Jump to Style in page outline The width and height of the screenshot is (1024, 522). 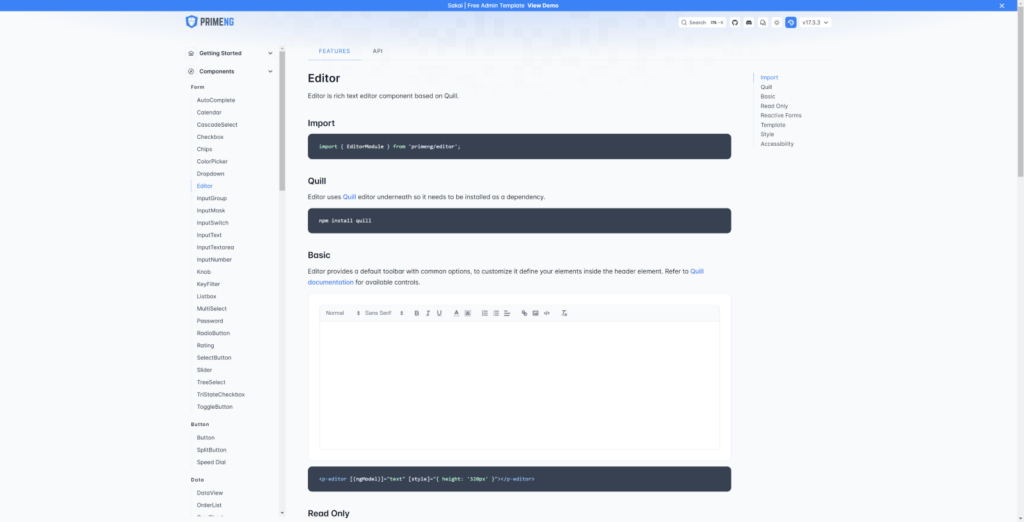tap(767, 134)
